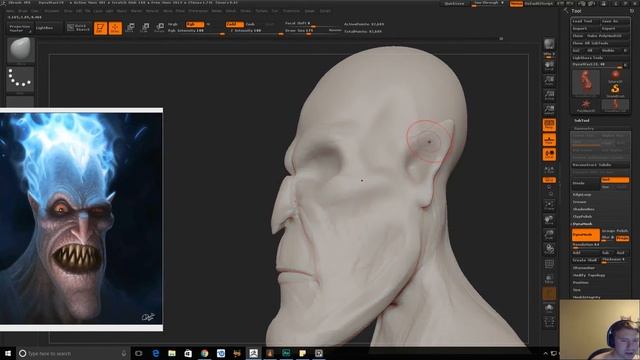
Task: Open the Alpha menu
Action: 10,11
